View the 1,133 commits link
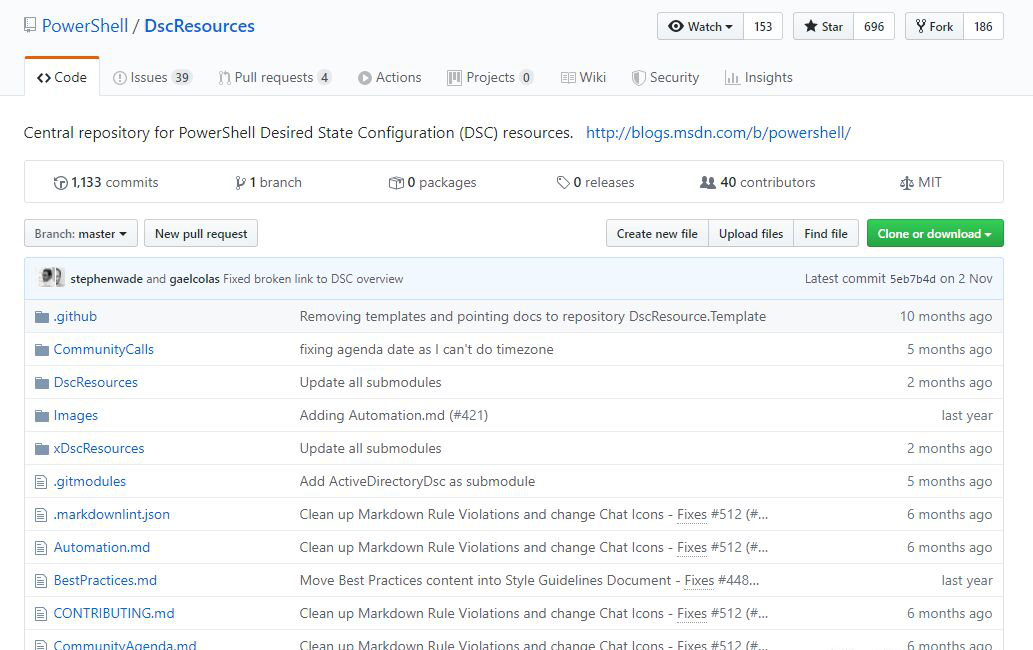The height and width of the screenshot is (650, 1033). coord(106,182)
